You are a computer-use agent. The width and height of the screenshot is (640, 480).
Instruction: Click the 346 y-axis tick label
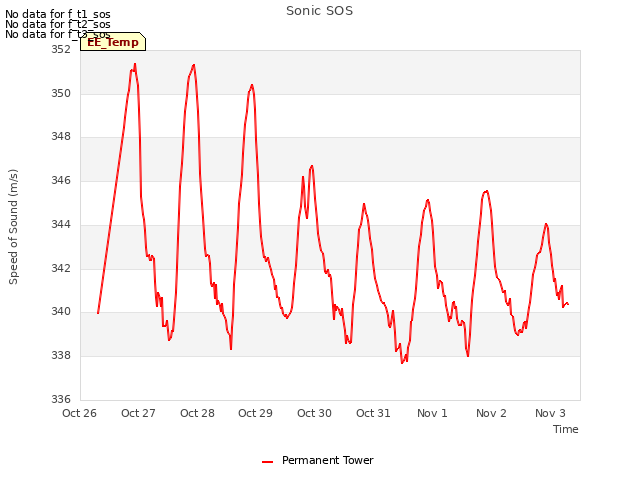coord(61,180)
